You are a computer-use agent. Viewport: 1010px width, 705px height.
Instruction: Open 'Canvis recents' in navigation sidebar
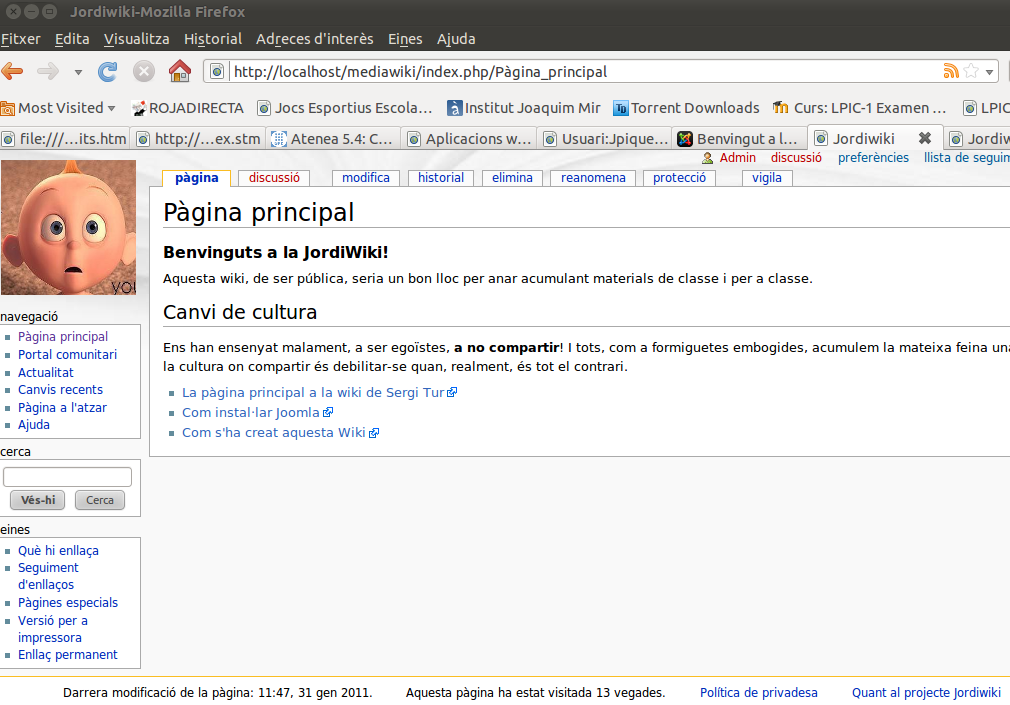(x=60, y=390)
